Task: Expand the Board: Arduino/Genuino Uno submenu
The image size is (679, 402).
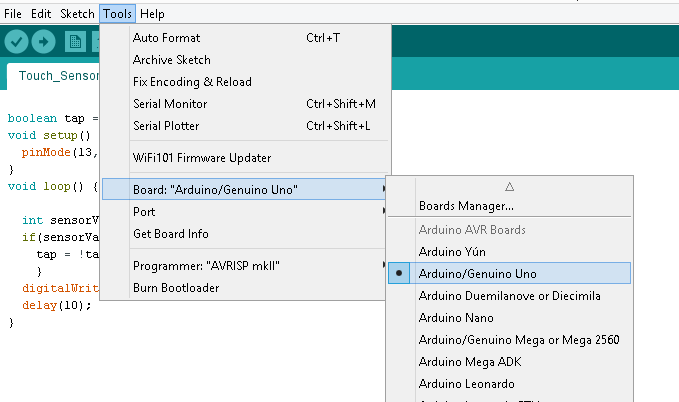Action: 244,190
